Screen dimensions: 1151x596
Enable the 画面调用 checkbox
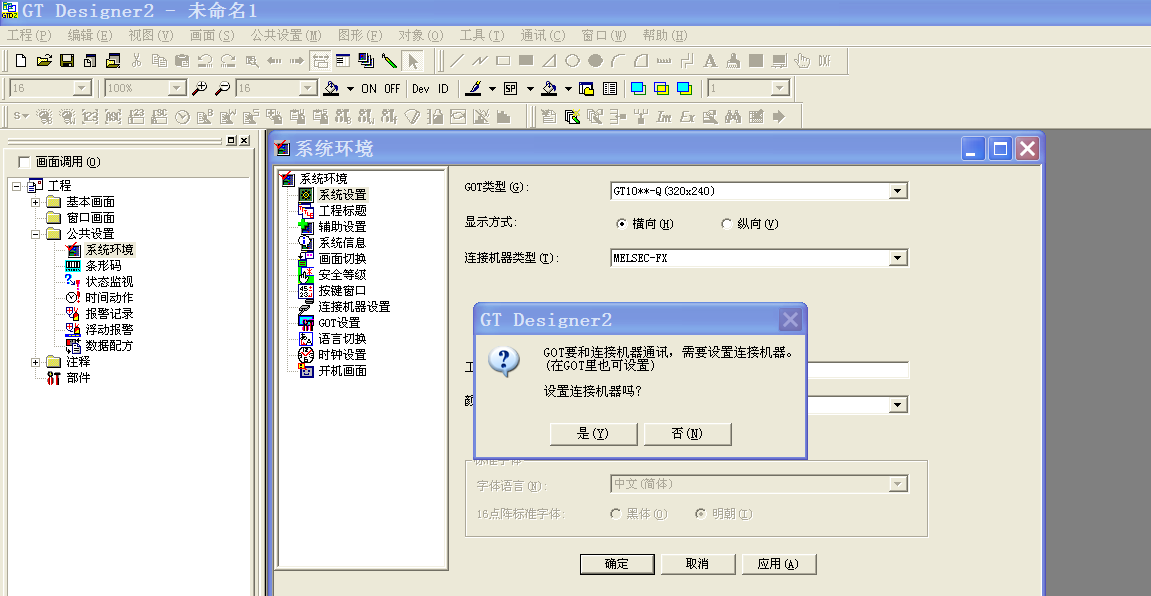25,162
